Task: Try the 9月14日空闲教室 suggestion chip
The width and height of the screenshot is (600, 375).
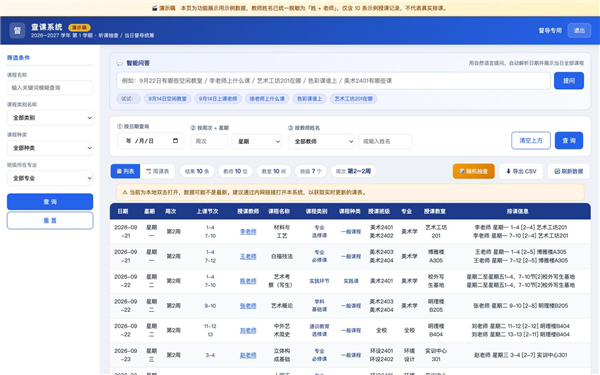Action: pyautogui.click(x=167, y=99)
